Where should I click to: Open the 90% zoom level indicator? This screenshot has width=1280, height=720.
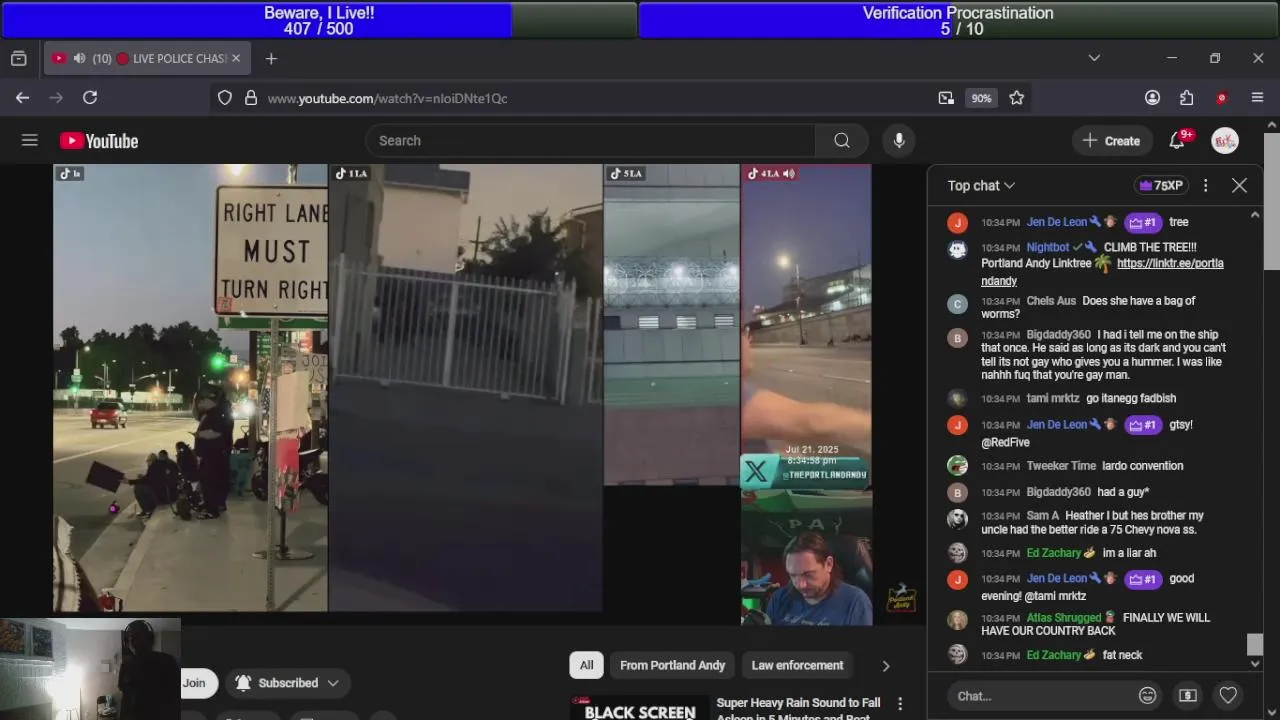(981, 98)
